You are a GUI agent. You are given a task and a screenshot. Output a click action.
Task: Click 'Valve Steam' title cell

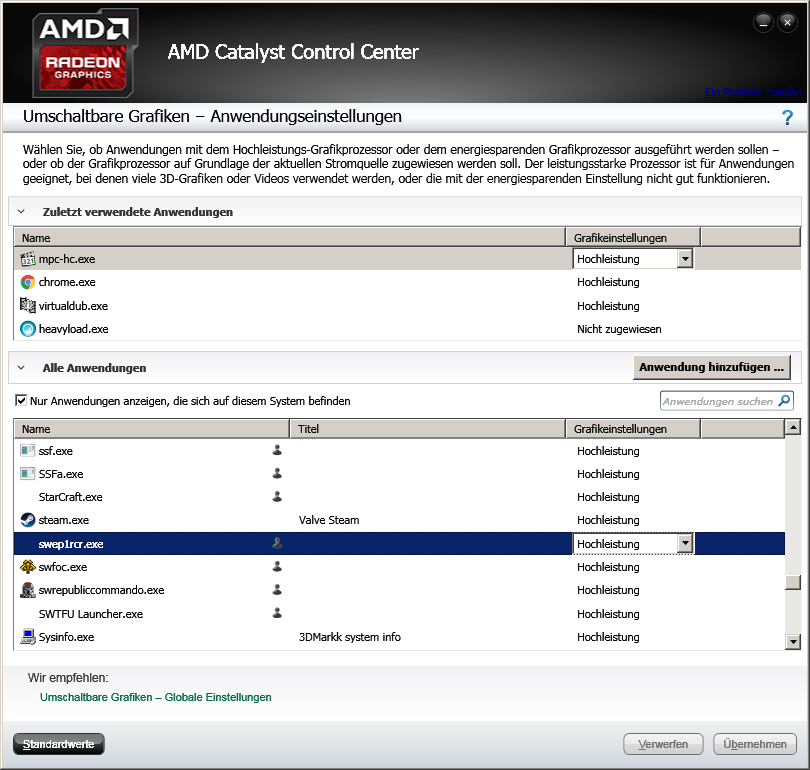(329, 520)
